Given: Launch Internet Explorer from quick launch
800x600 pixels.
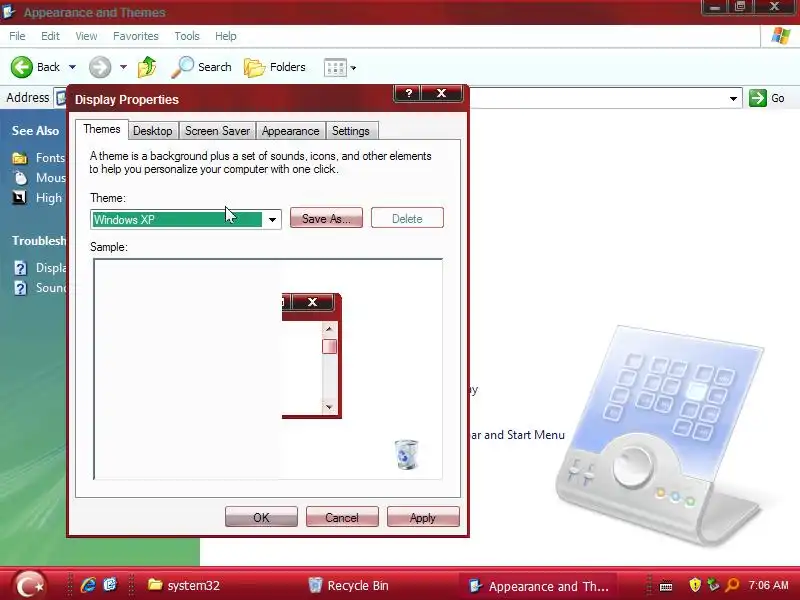Looking at the screenshot, I should point(88,585).
